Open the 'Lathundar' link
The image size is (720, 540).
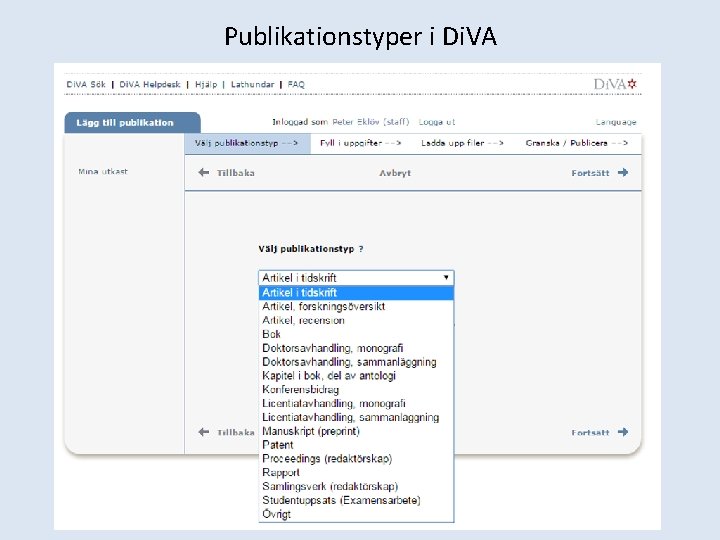click(252, 84)
